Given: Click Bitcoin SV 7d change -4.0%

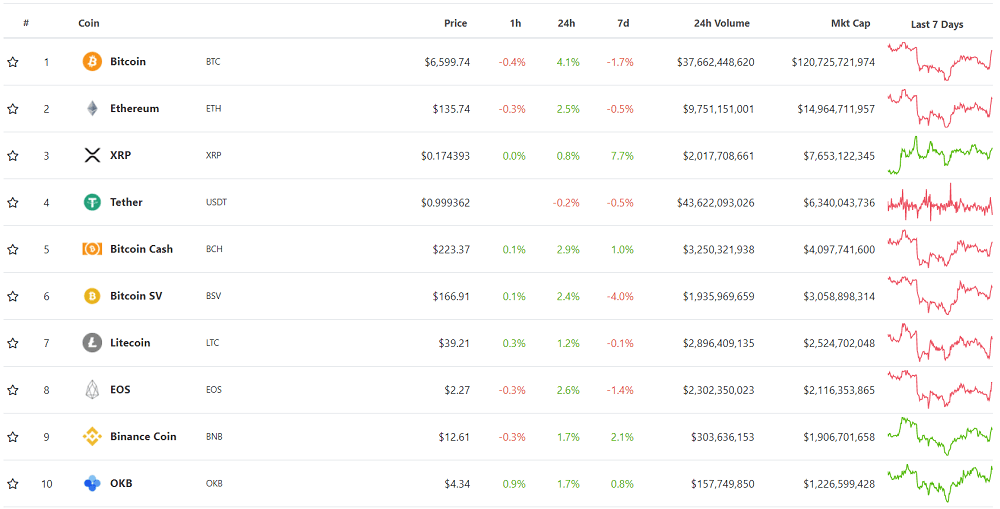Looking at the screenshot, I should 621,297.
